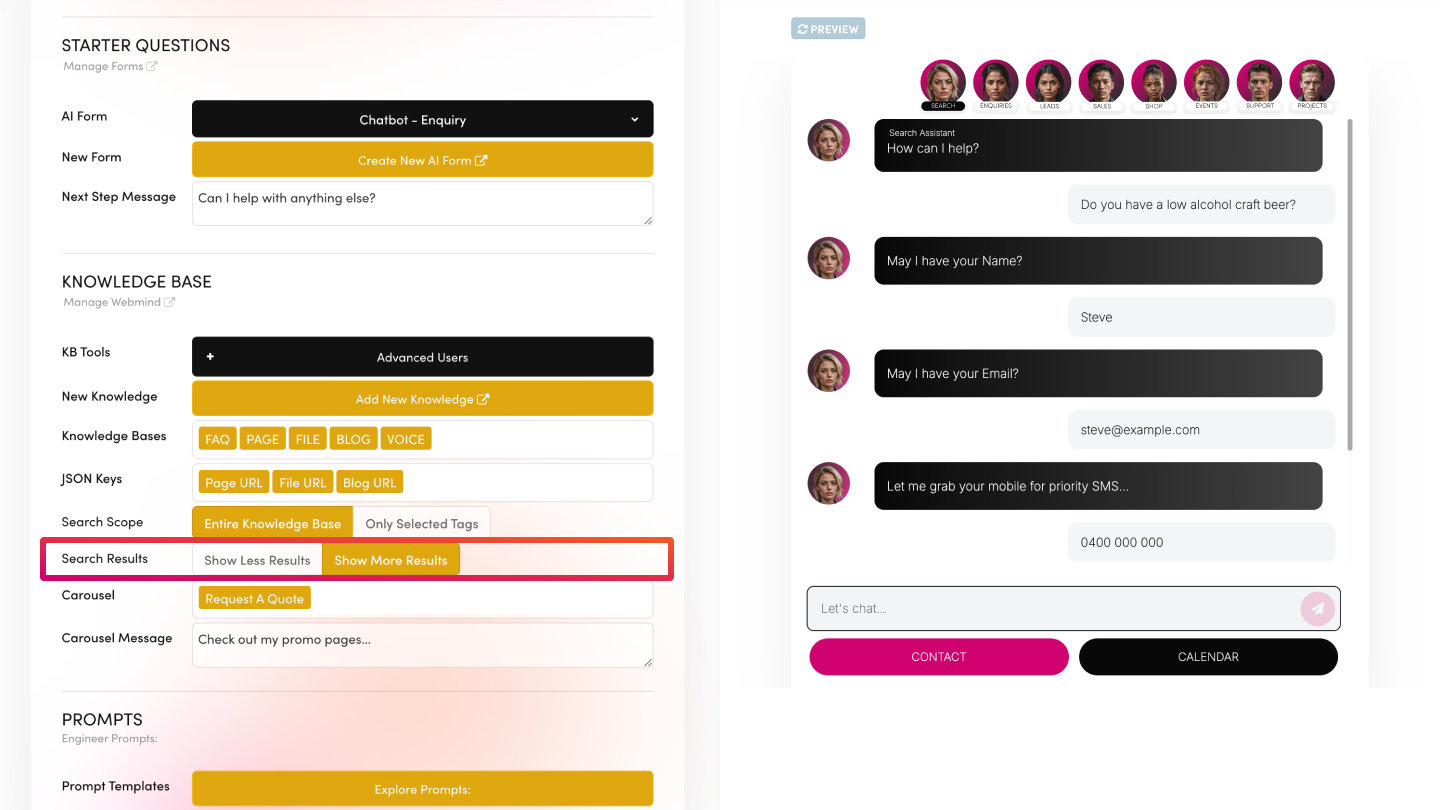Click the Blog URL JSON key tag
The width and height of the screenshot is (1440, 810).
coord(369,482)
